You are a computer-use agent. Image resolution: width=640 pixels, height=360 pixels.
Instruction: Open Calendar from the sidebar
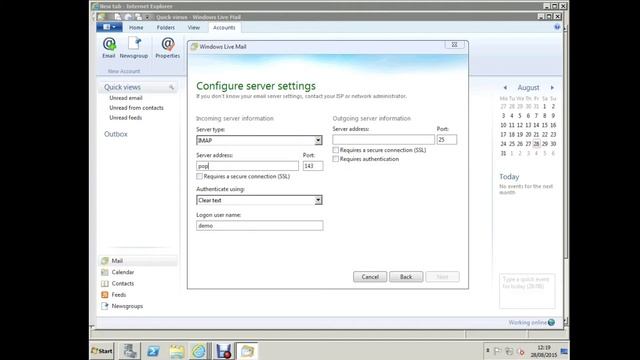click(x=122, y=272)
